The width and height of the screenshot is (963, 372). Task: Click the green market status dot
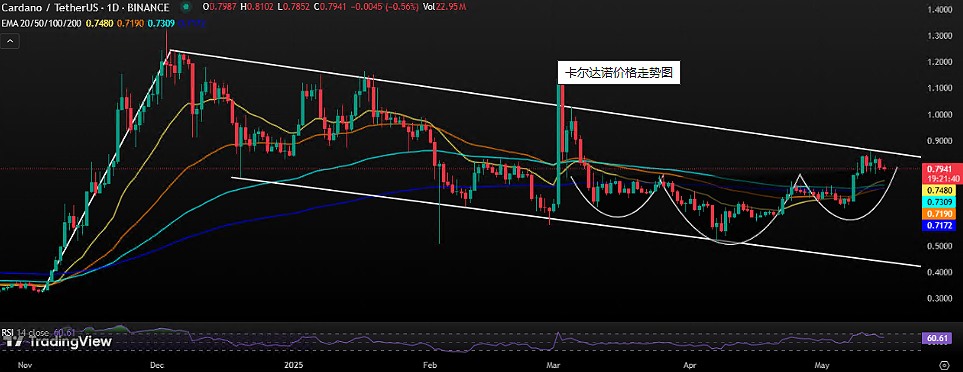tap(185, 7)
